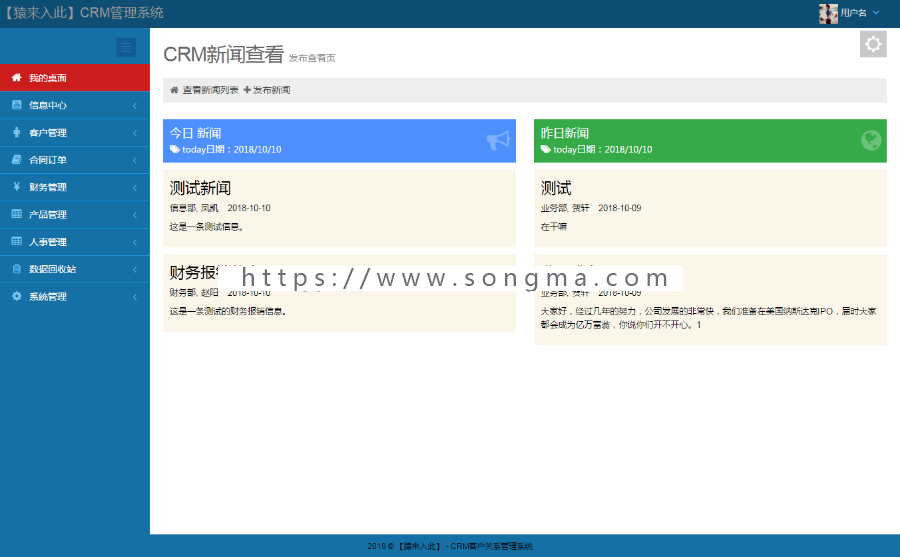900x557 pixels.
Task: Click the 信息中心 sidebar icon
Action: point(17,105)
